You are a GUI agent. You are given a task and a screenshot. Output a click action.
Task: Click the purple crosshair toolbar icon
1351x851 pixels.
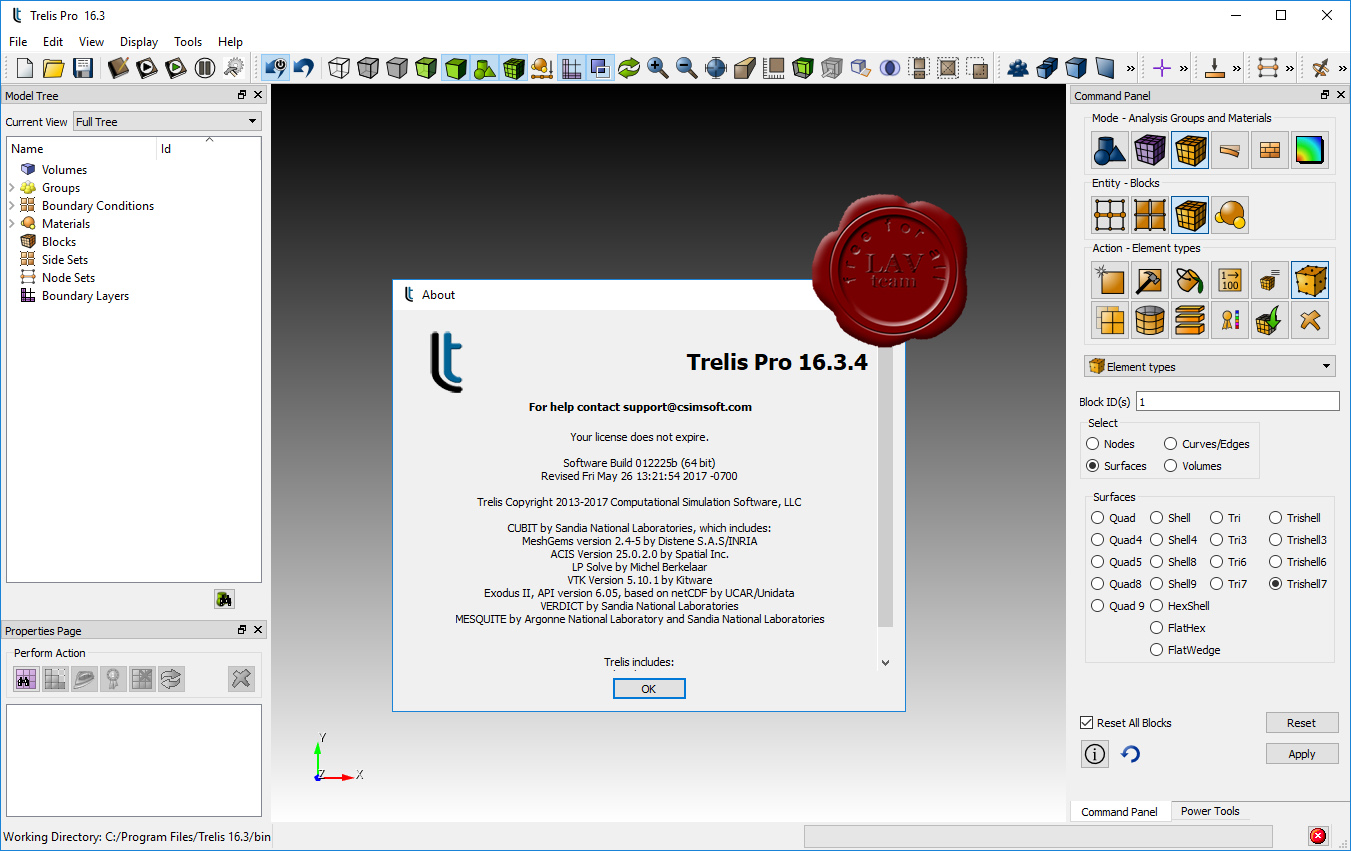coord(1161,68)
